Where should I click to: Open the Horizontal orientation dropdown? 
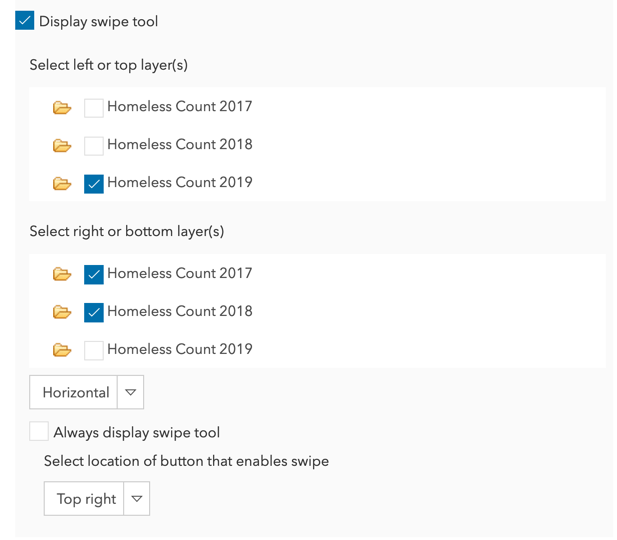pyautogui.click(x=75, y=393)
